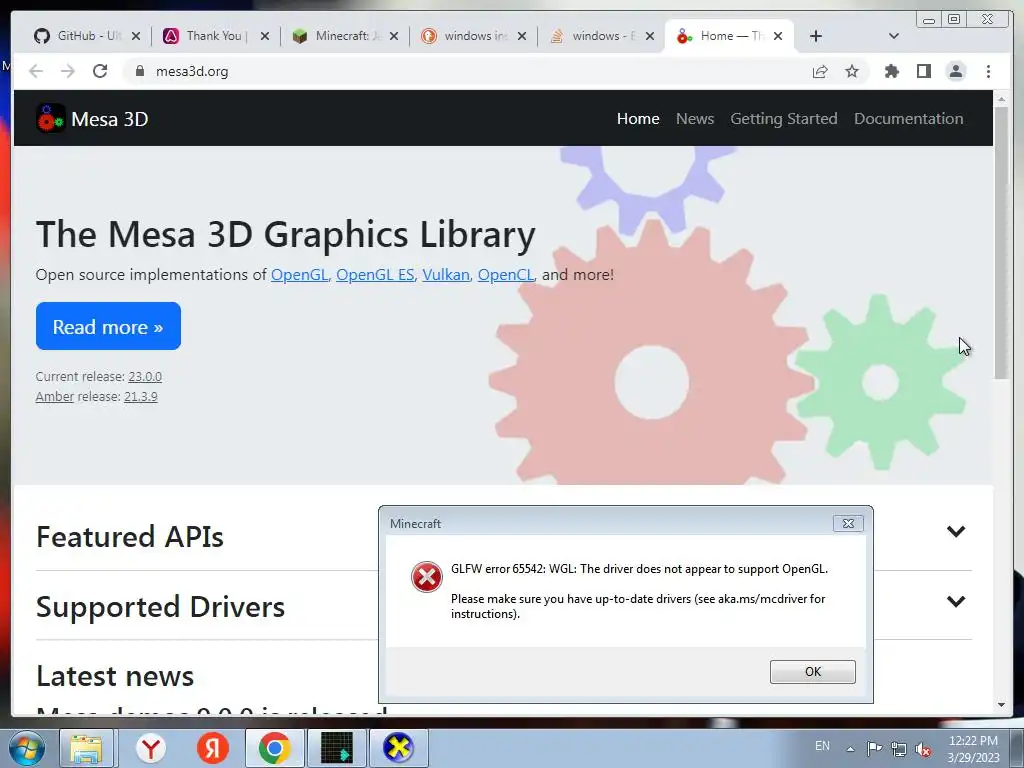Open current release 23.0.0 link

pos(145,377)
